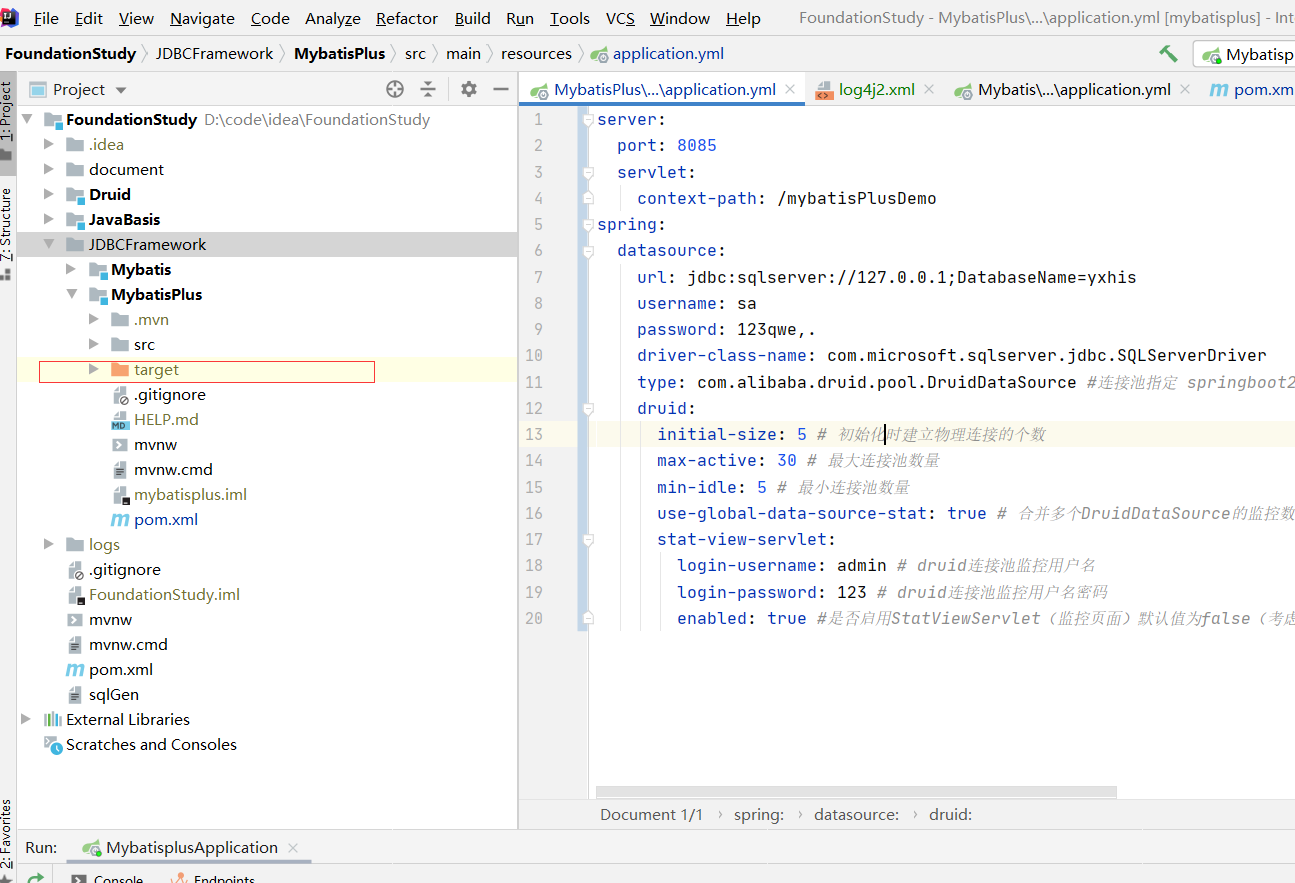Hide the Project panel with minus icon

[499, 89]
